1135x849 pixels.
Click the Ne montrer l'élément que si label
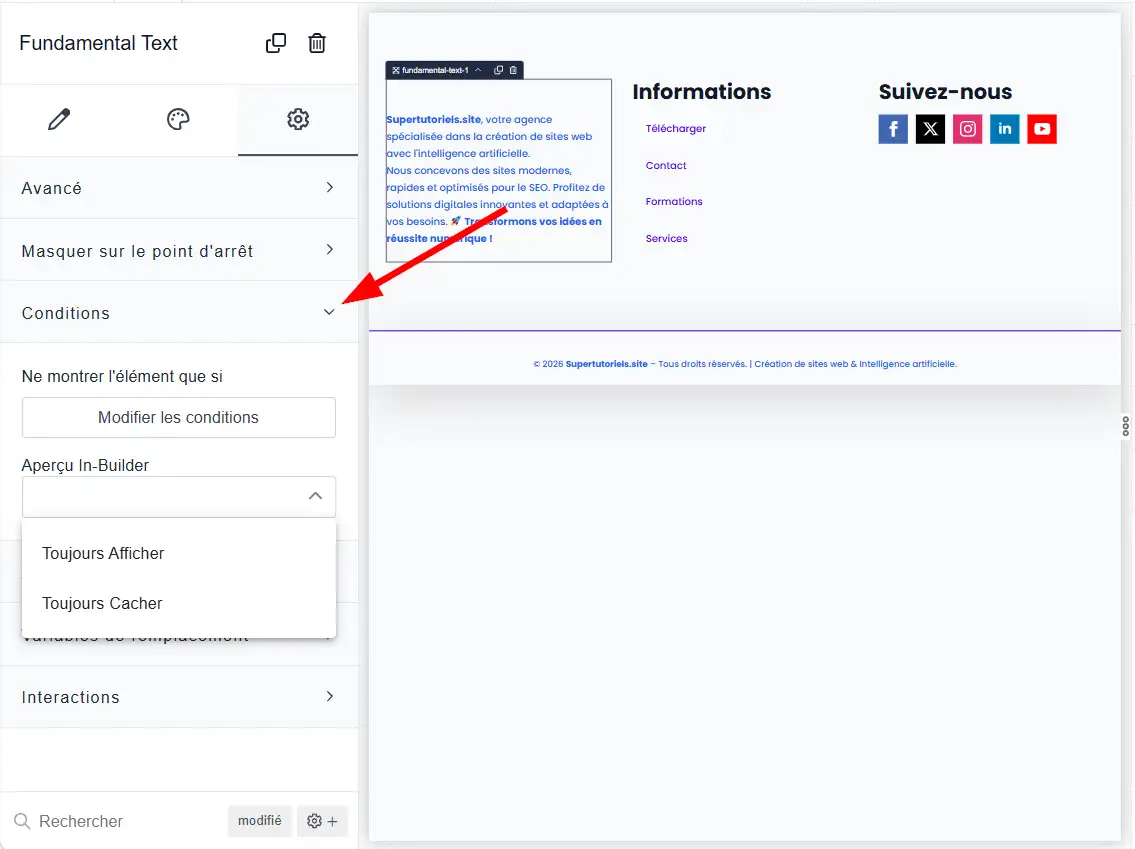click(x=122, y=377)
